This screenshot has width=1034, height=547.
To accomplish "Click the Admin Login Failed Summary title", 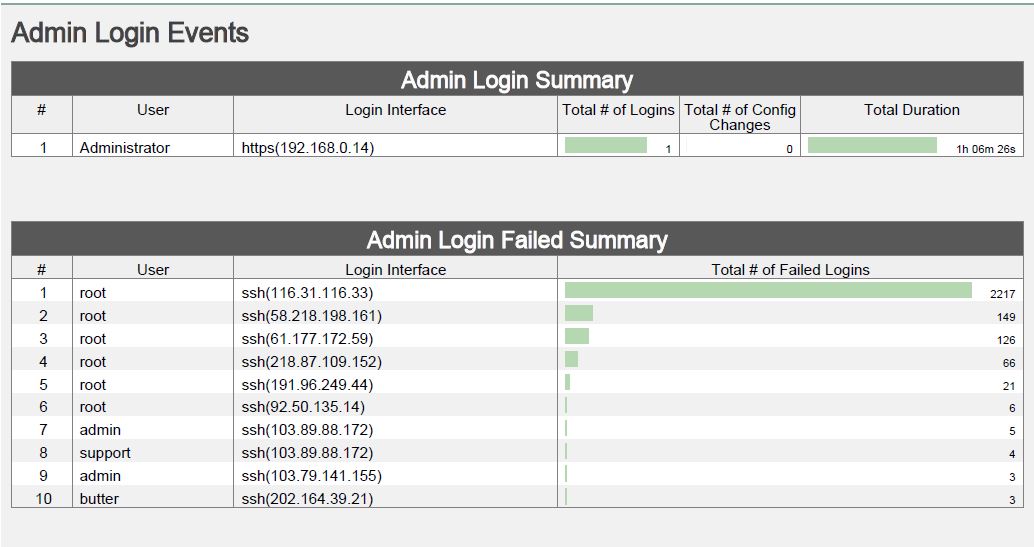I will click(517, 240).
